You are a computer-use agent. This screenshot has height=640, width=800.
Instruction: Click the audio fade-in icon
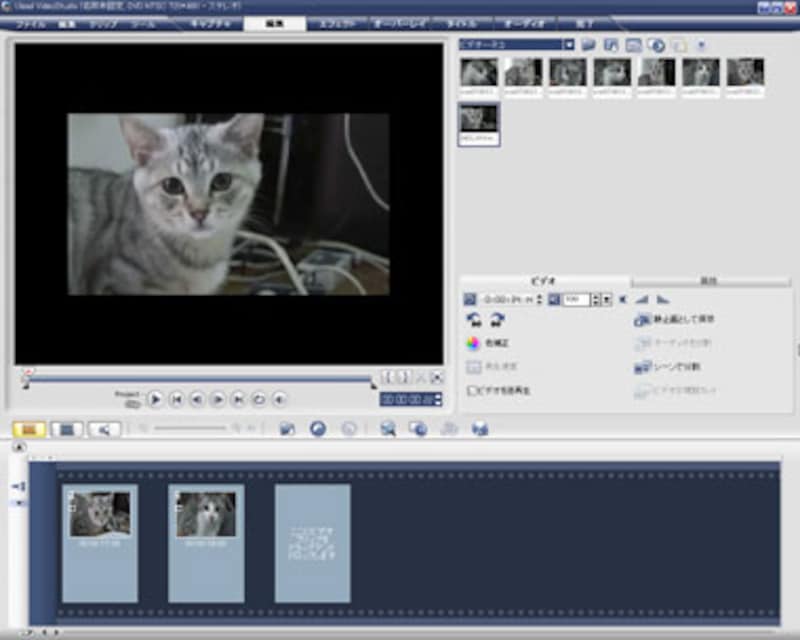click(x=642, y=299)
